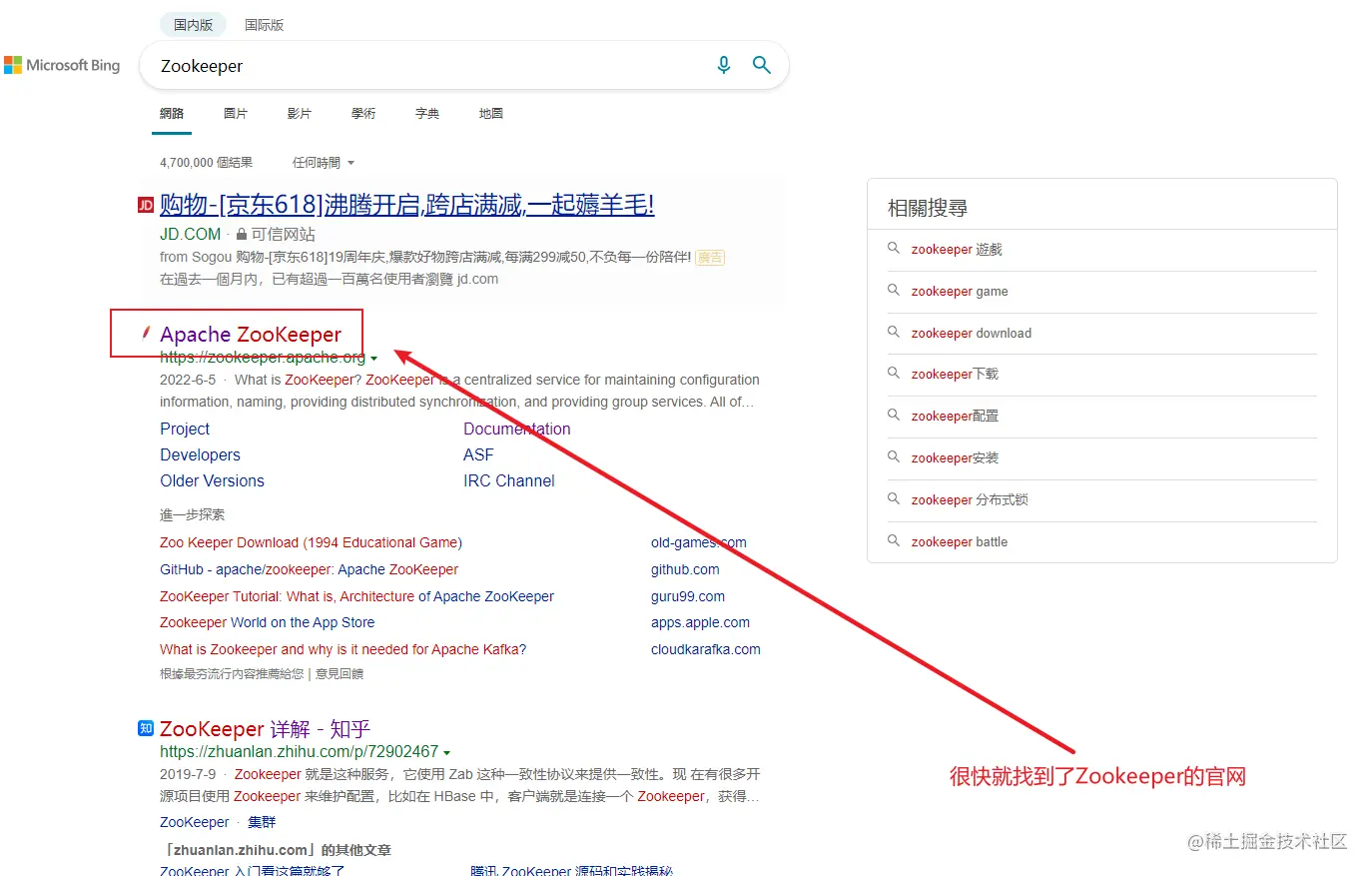
Task: Open the Older Versions sublink
Action: tap(212, 480)
